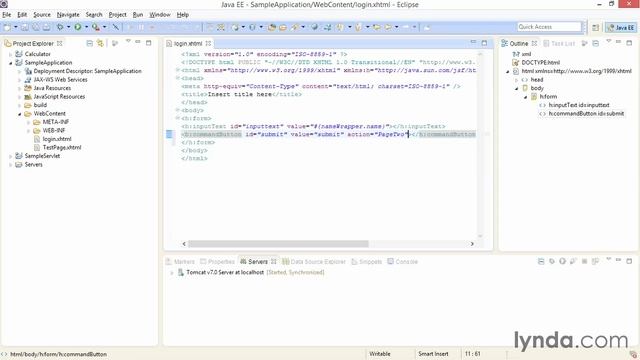
Task: Open the Search menu
Action: coord(94,15)
